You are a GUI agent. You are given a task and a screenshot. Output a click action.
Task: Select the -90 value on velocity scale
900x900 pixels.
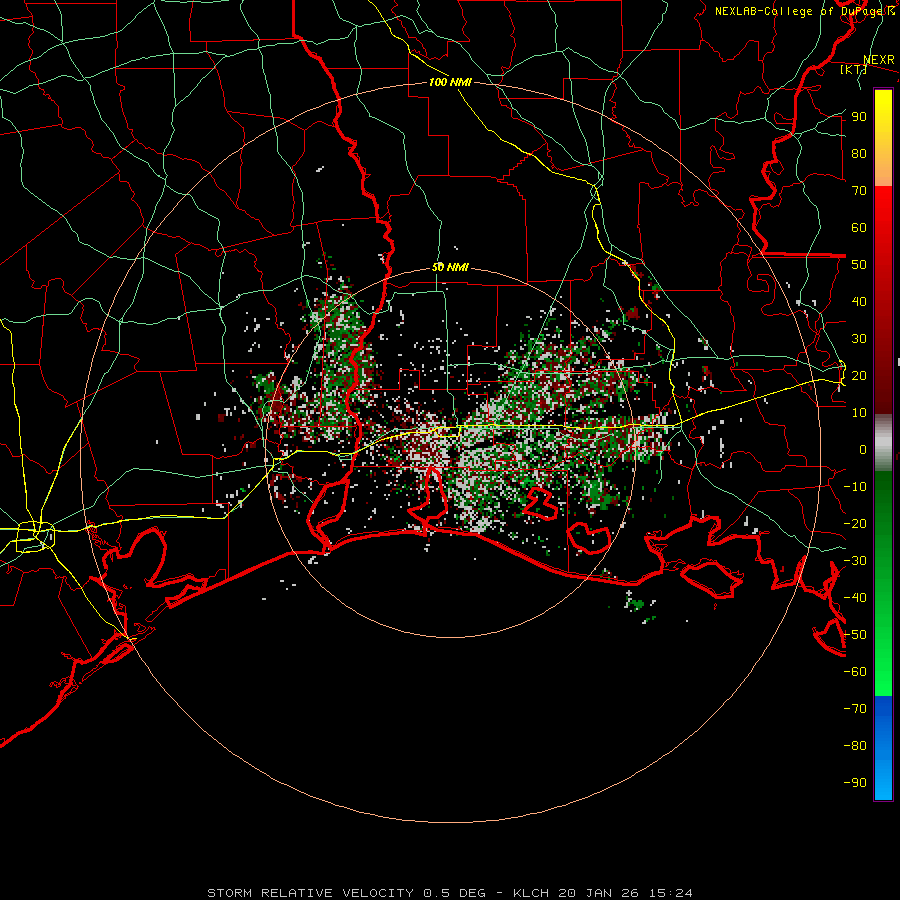coord(855,783)
